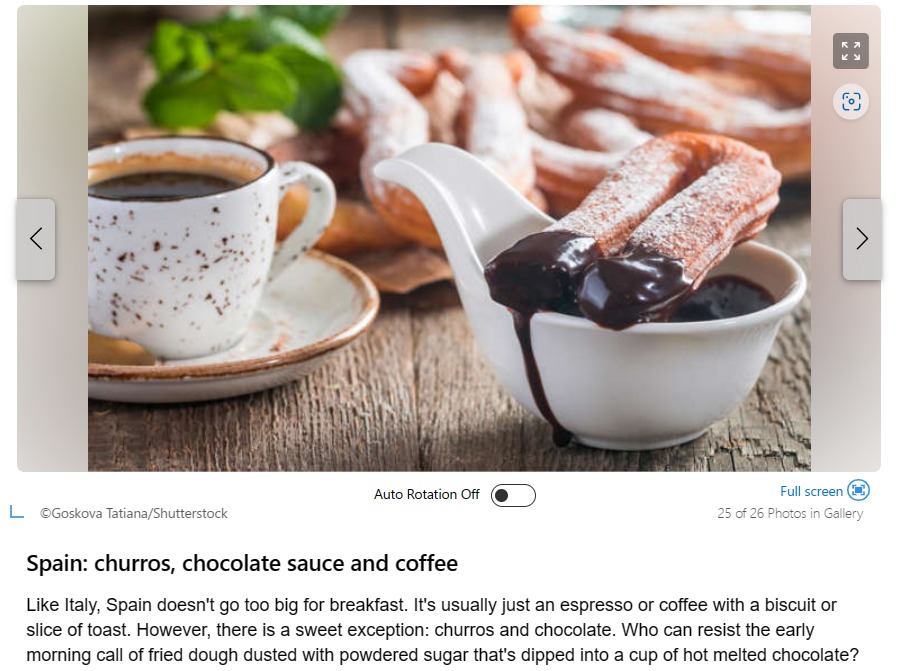Click the breakfast description paragraph text
This screenshot has height=671, width=907.
(443, 630)
